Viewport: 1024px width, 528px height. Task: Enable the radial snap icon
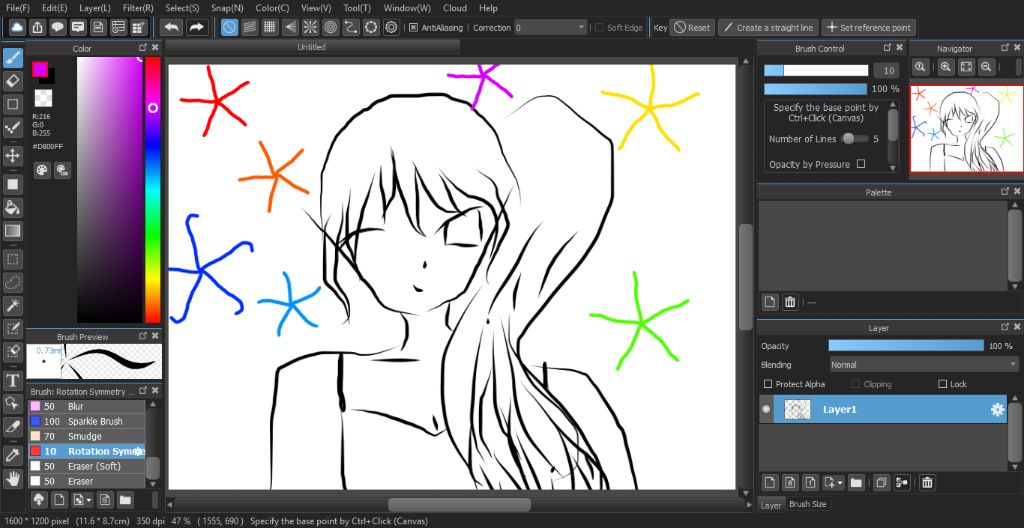[x=310, y=27]
